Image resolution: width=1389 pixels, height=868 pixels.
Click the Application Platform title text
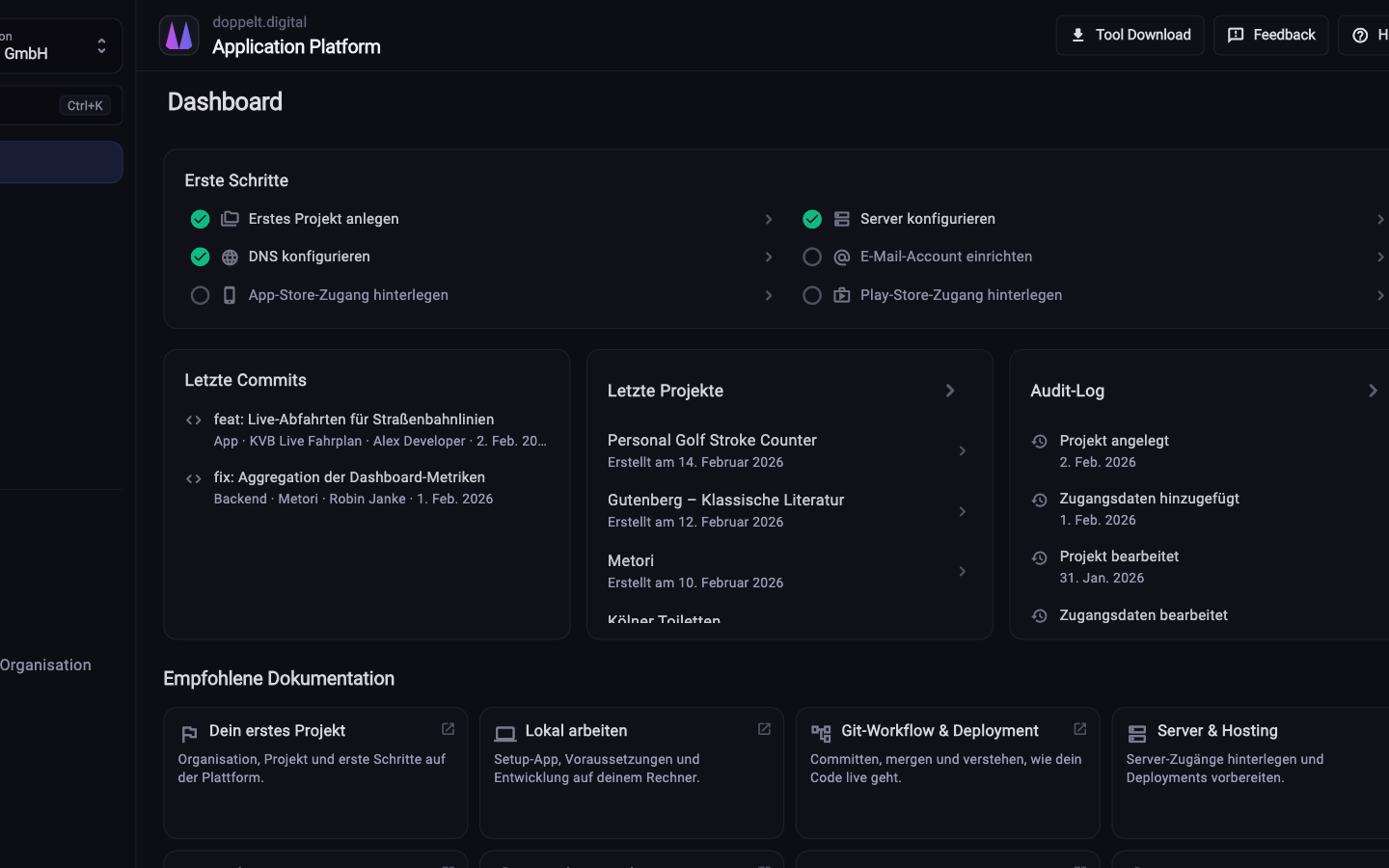pos(296,46)
